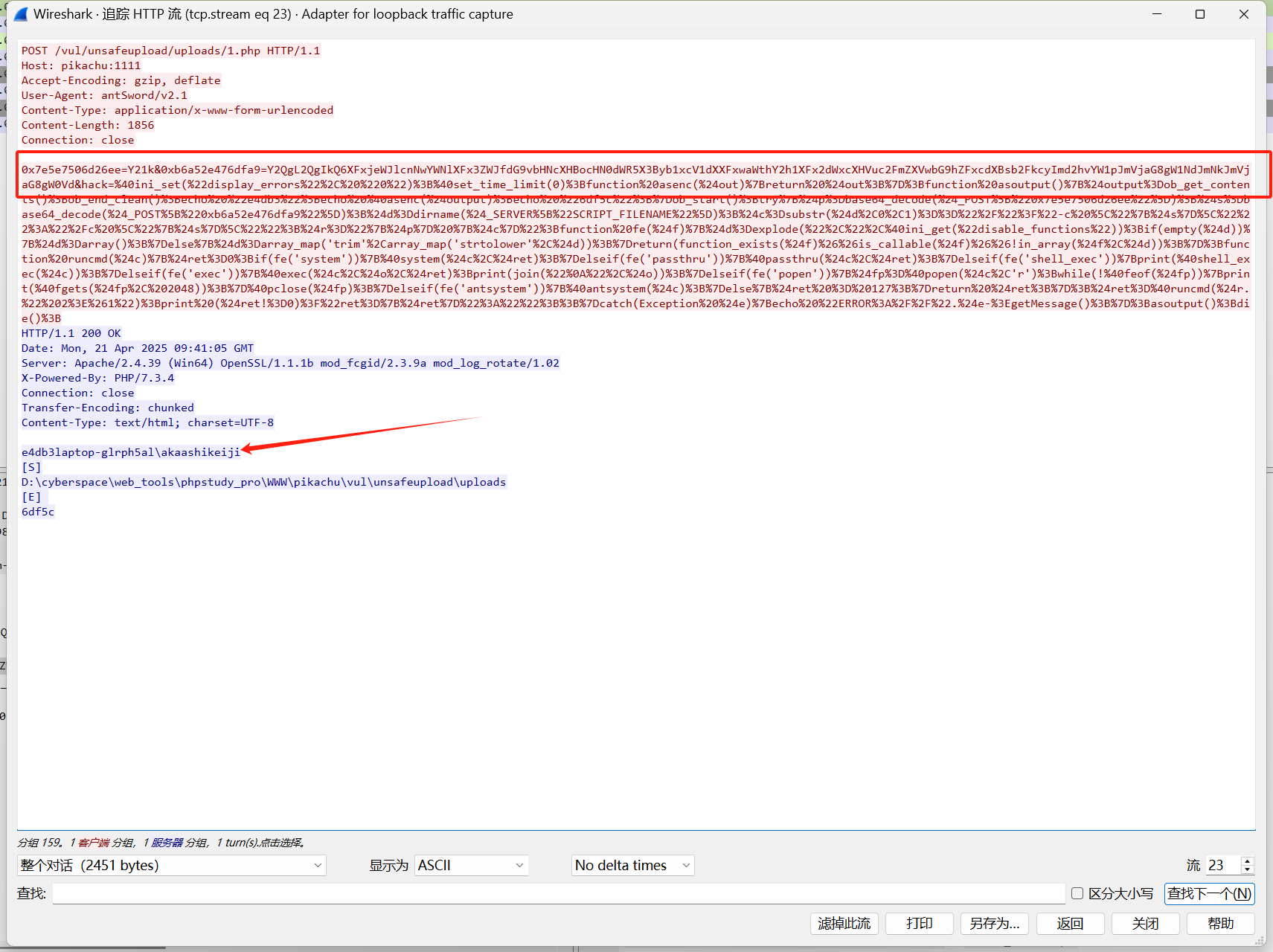
Task: Click the D:\cyberspace\web_tools path line
Action: tap(263, 482)
